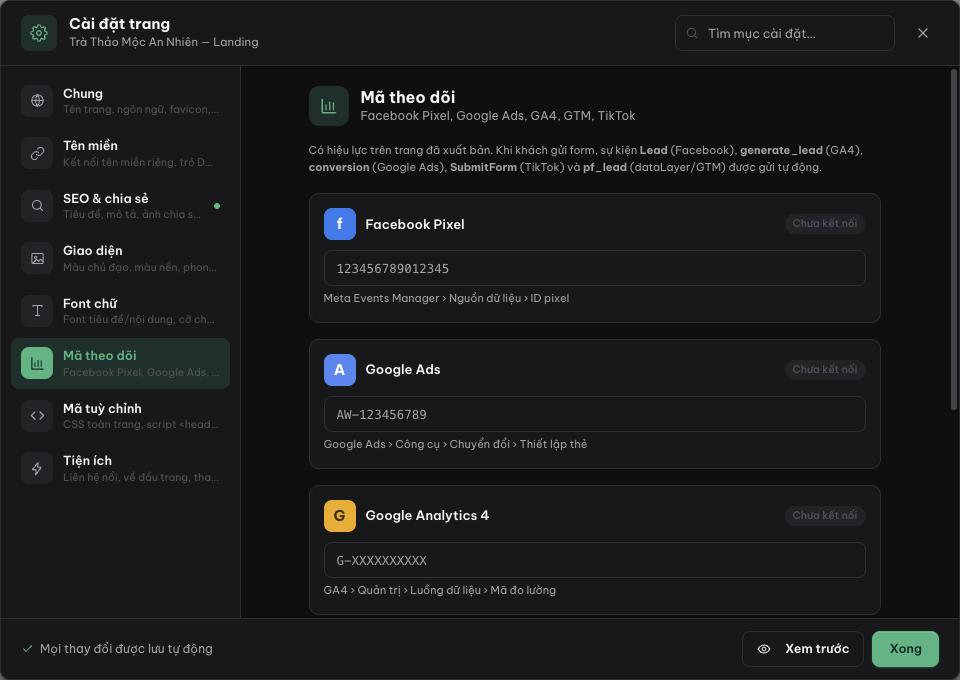
Task: Click the text Mọi thay đổi được lưu tự động
Action: [x=126, y=649]
